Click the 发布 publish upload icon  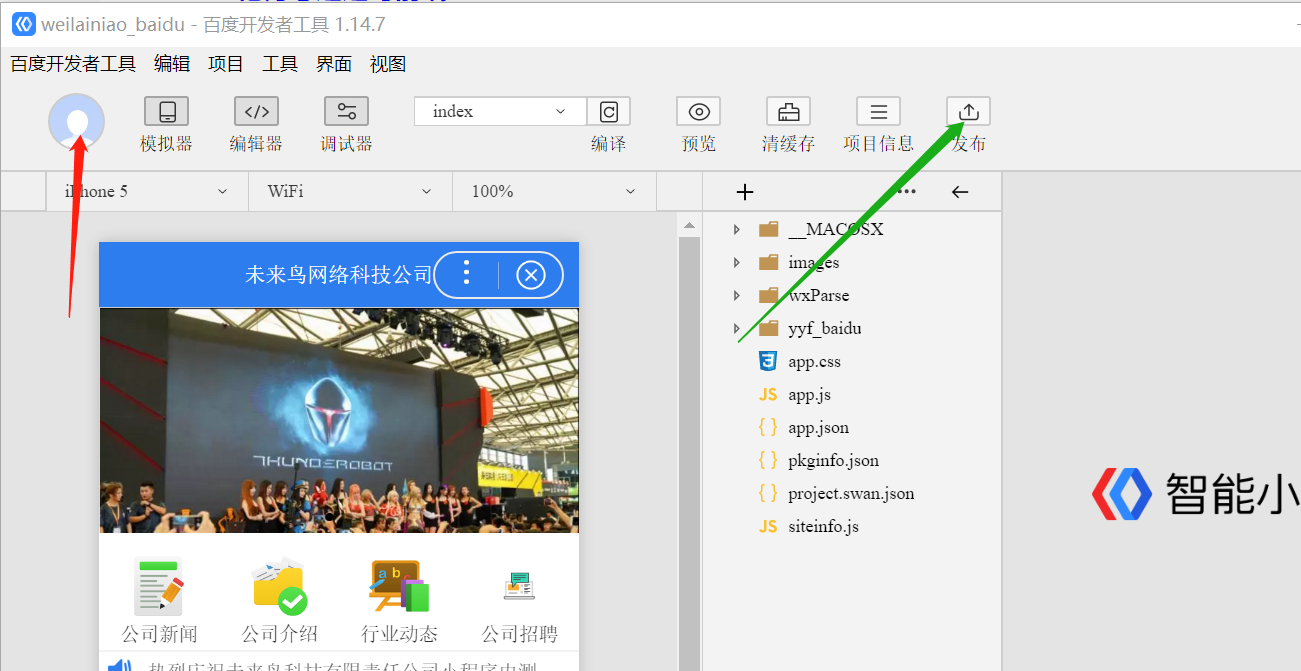[968, 112]
